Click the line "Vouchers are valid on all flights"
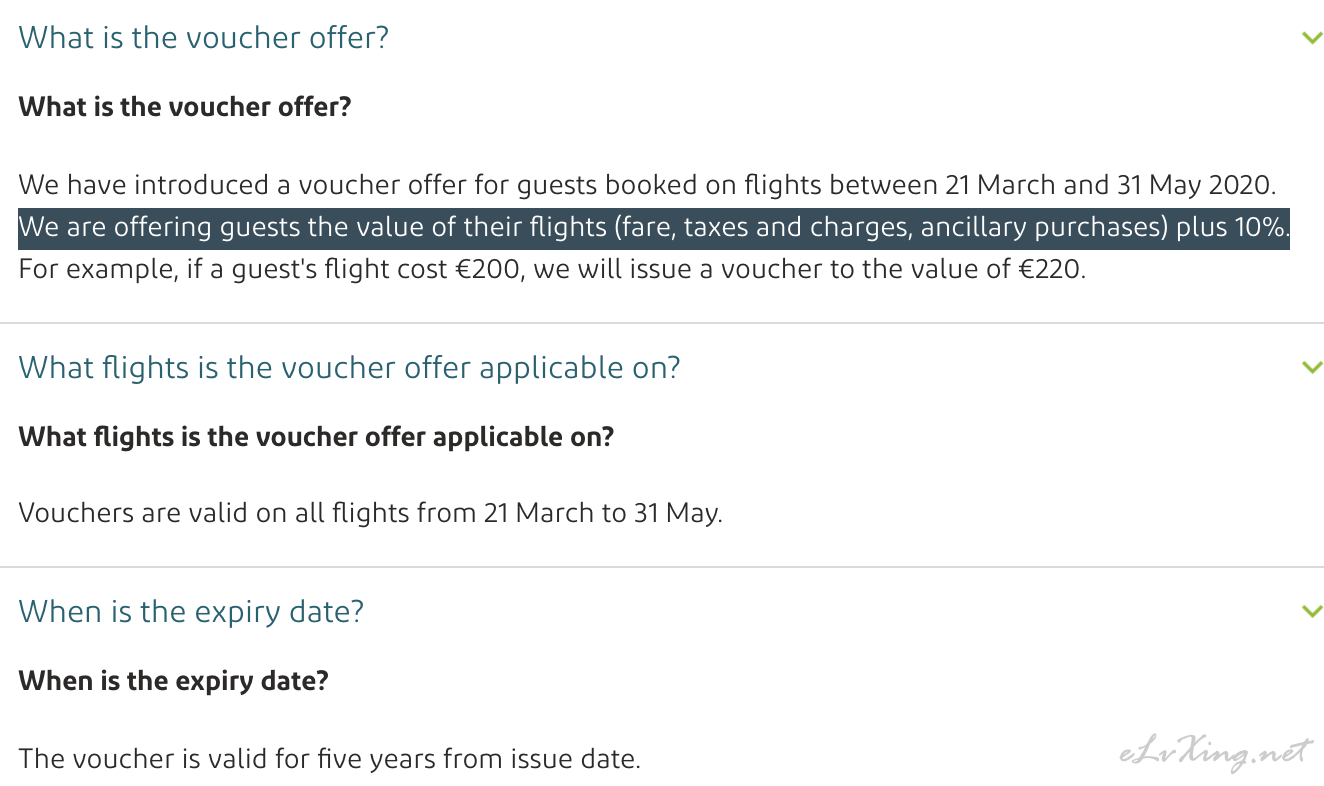The image size is (1324, 786). 370,513
